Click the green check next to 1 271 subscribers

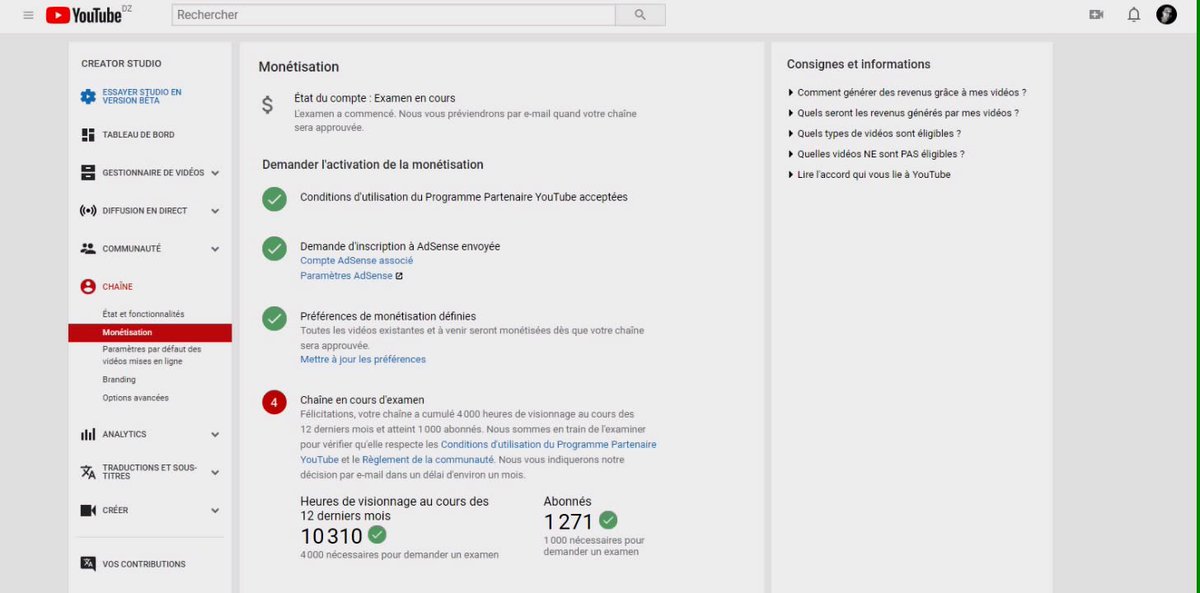pos(608,520)
